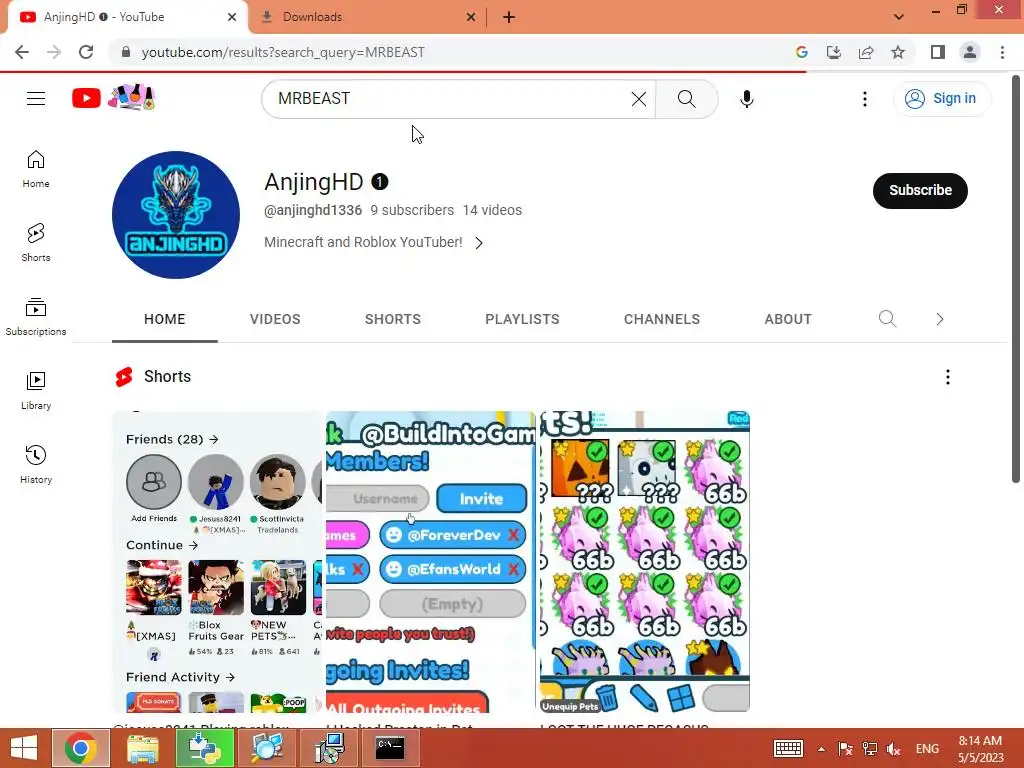Go back in browser
The image size is (1024, 768).
[x=22, y=52]
